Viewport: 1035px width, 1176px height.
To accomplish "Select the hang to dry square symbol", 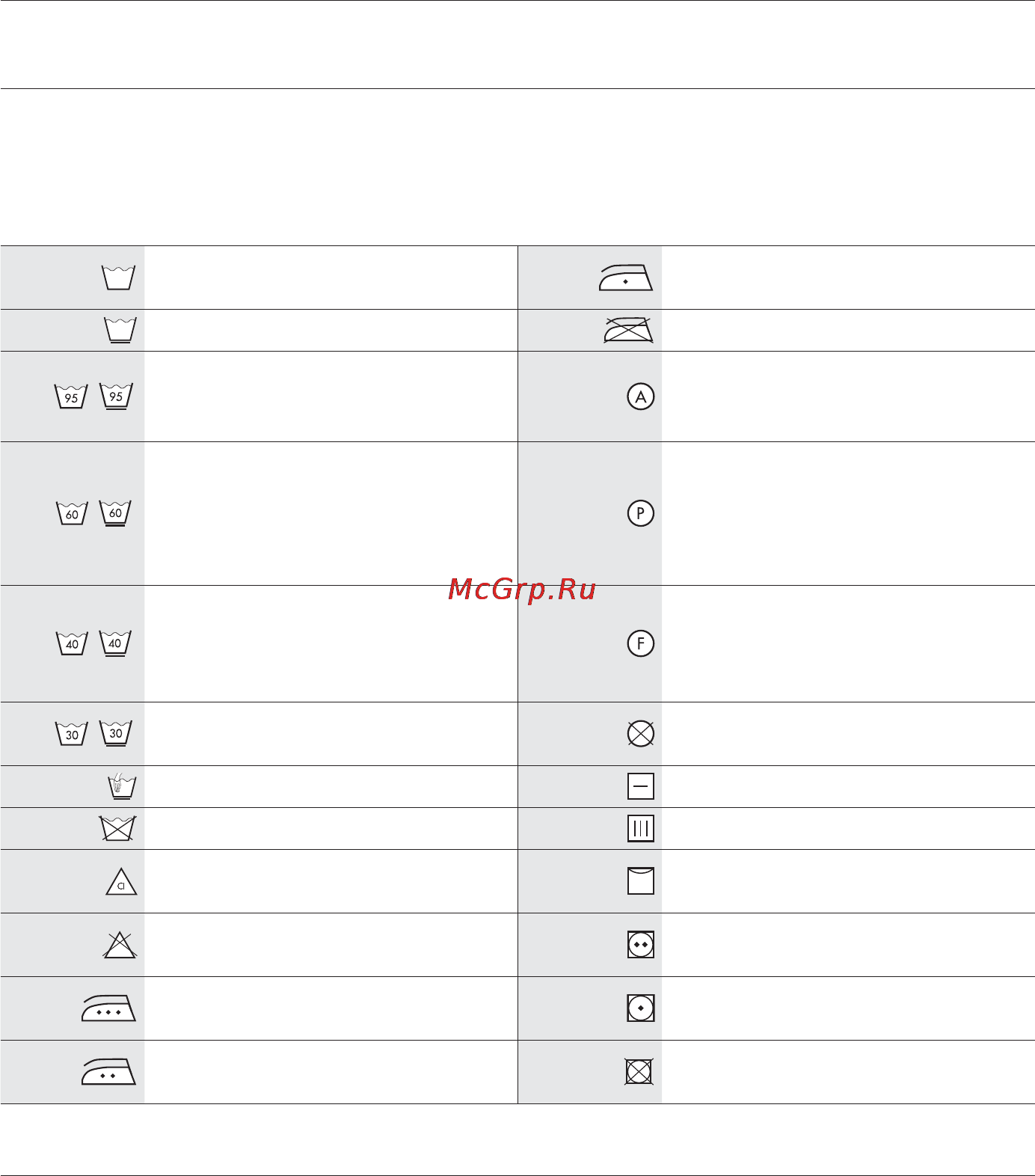I will click(641, 881).
